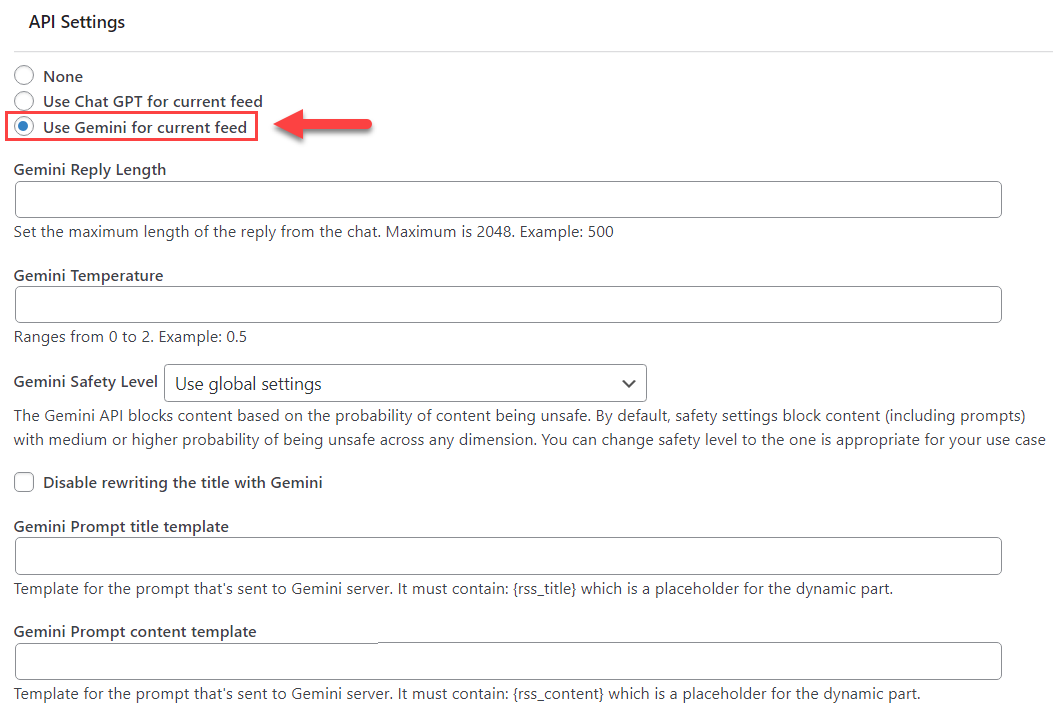Click the 'Maximum is 2048' help text
This screenshot has height=720, width=1060.
[314, 232]
